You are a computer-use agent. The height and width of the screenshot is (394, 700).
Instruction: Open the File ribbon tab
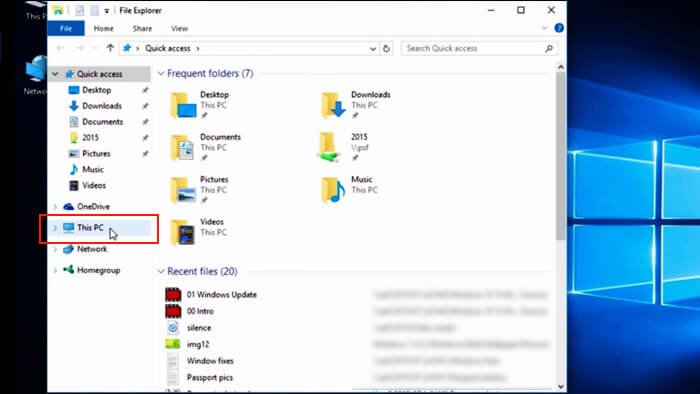[x=66, y=28]
